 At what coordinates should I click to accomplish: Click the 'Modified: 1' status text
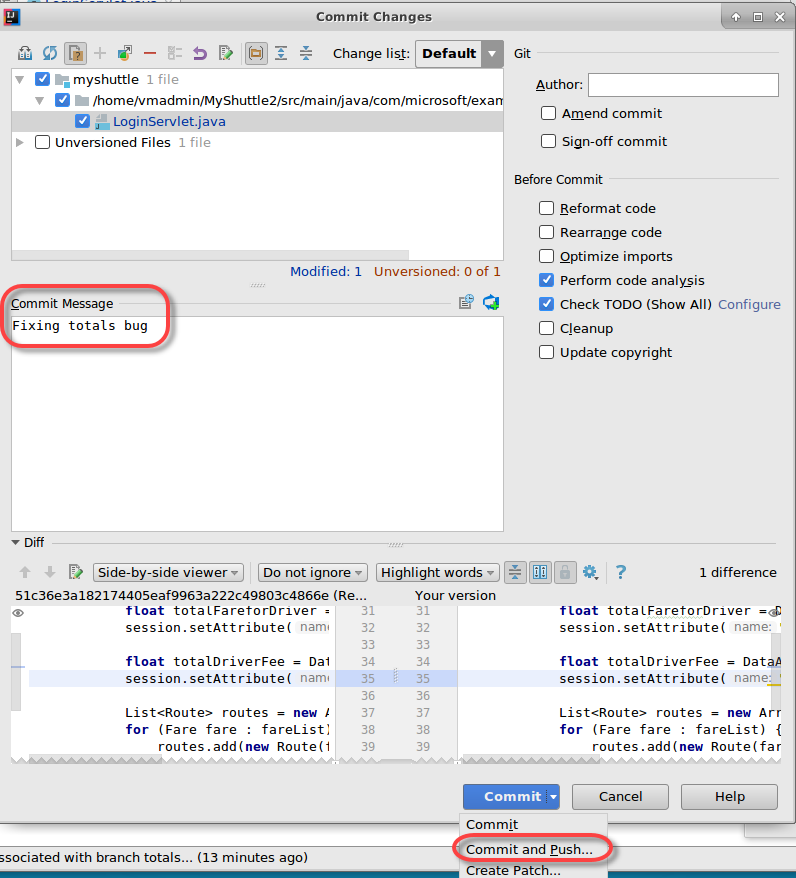326,272
